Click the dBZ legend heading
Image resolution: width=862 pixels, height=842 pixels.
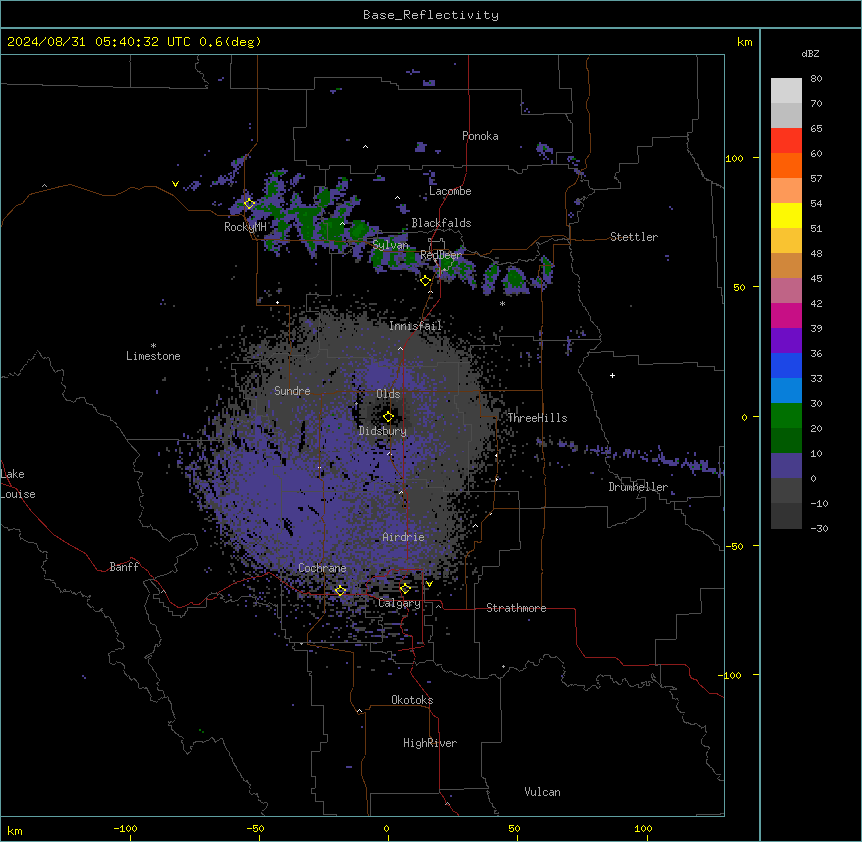coord(810,53)
